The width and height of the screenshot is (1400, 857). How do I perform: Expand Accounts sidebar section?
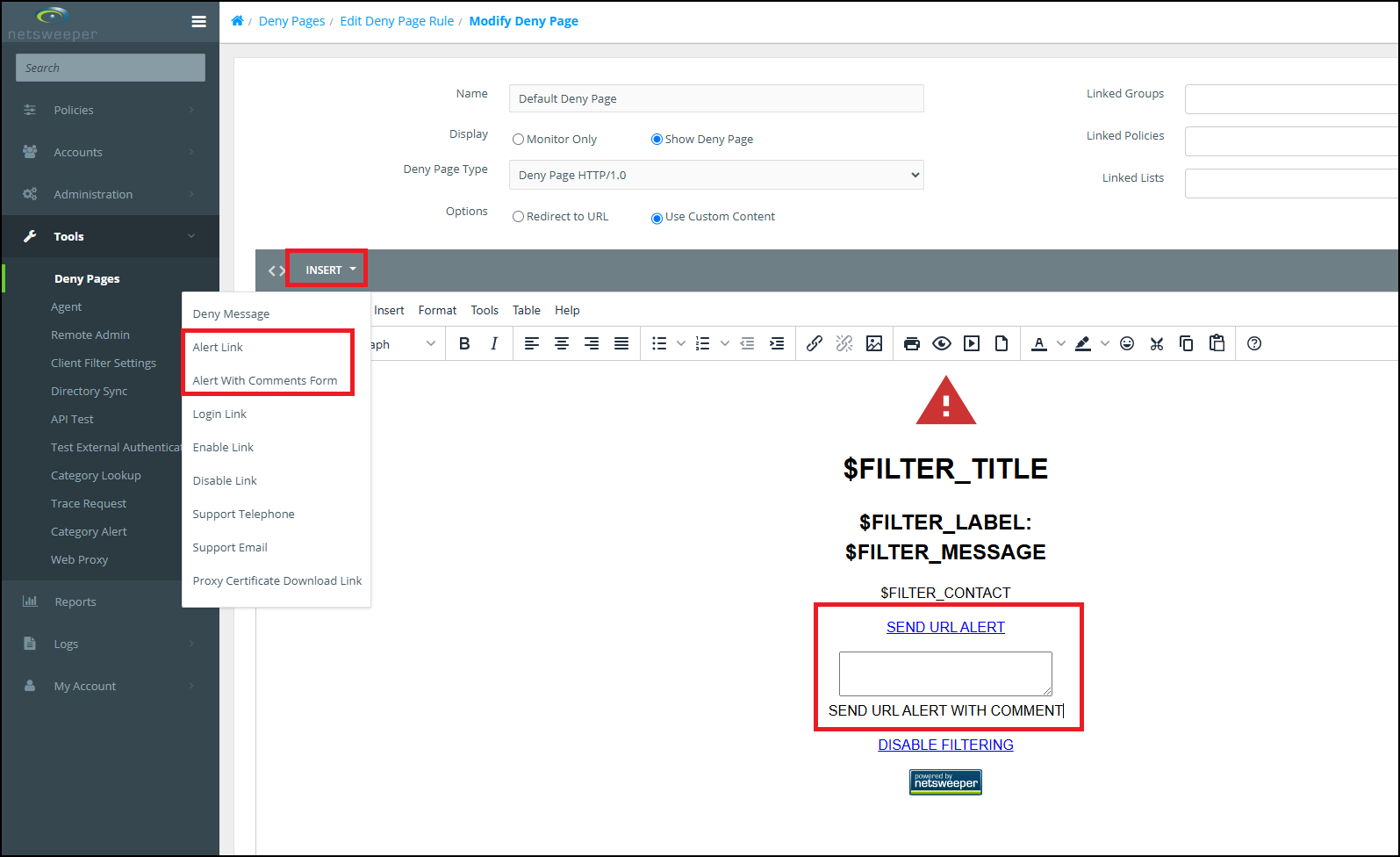110,152
